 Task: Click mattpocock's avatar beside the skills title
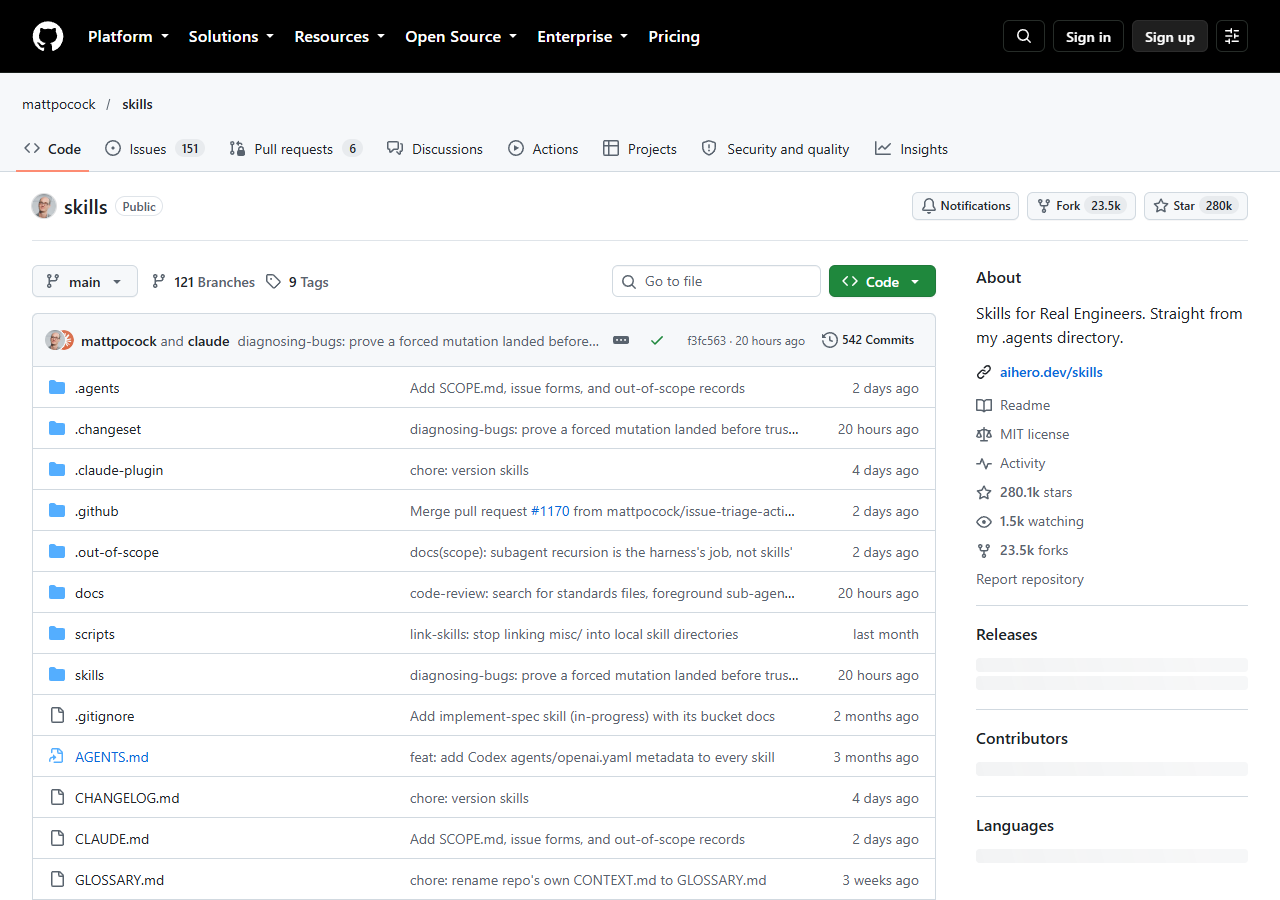point(44,206)
